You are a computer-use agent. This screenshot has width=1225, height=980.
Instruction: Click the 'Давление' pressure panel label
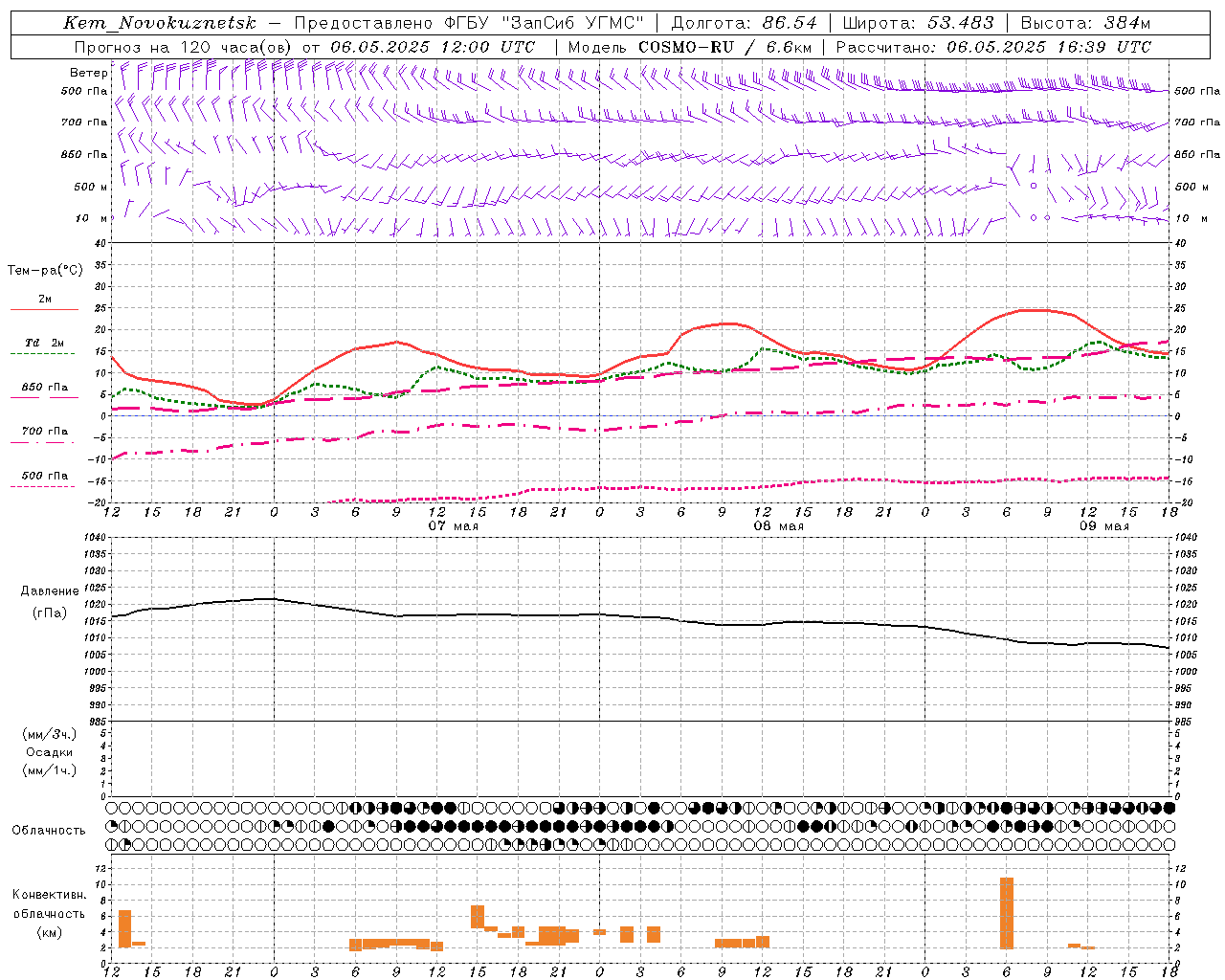50,591
